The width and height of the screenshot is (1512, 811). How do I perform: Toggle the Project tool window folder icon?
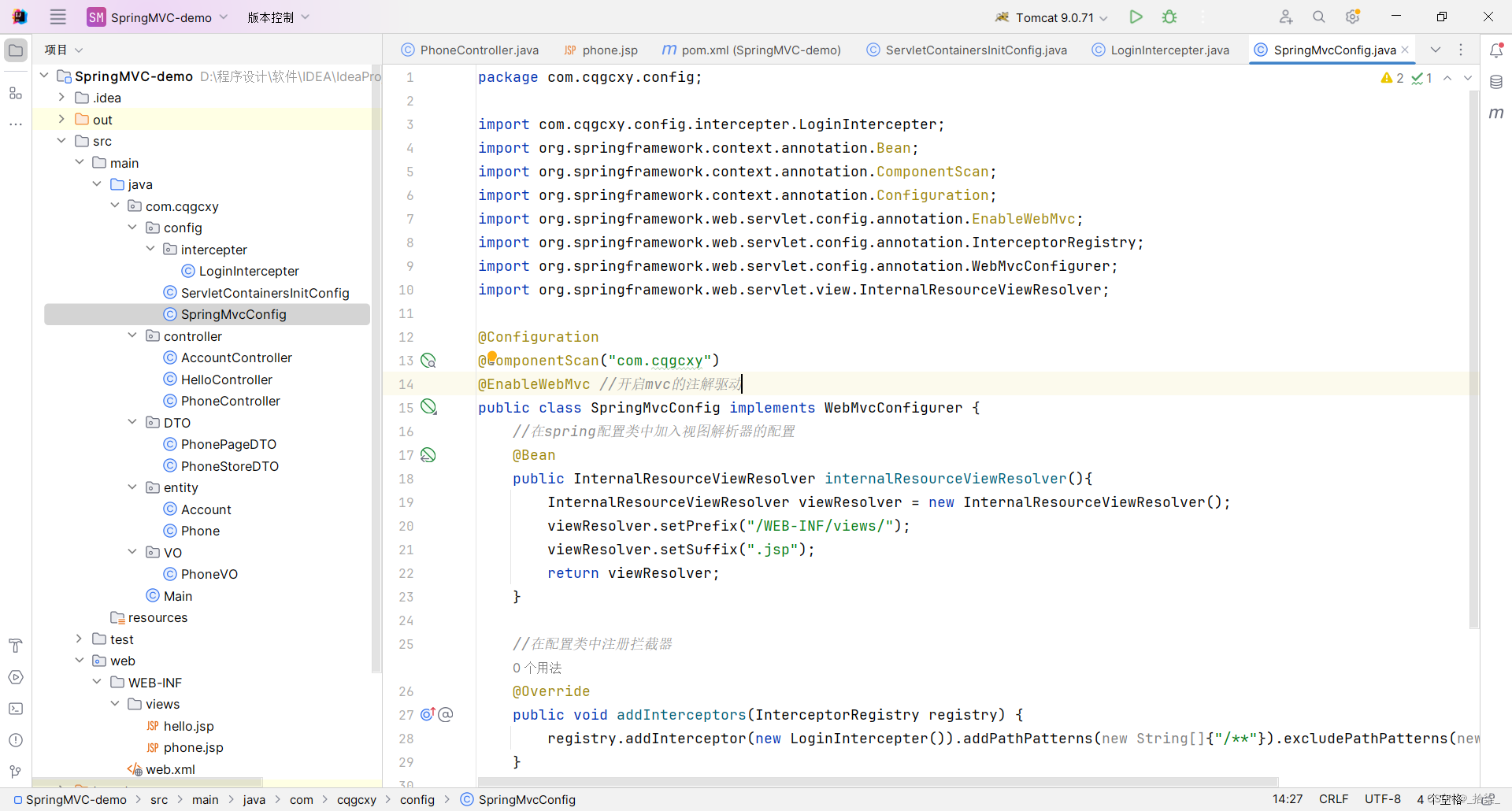[x=15, y=50]
